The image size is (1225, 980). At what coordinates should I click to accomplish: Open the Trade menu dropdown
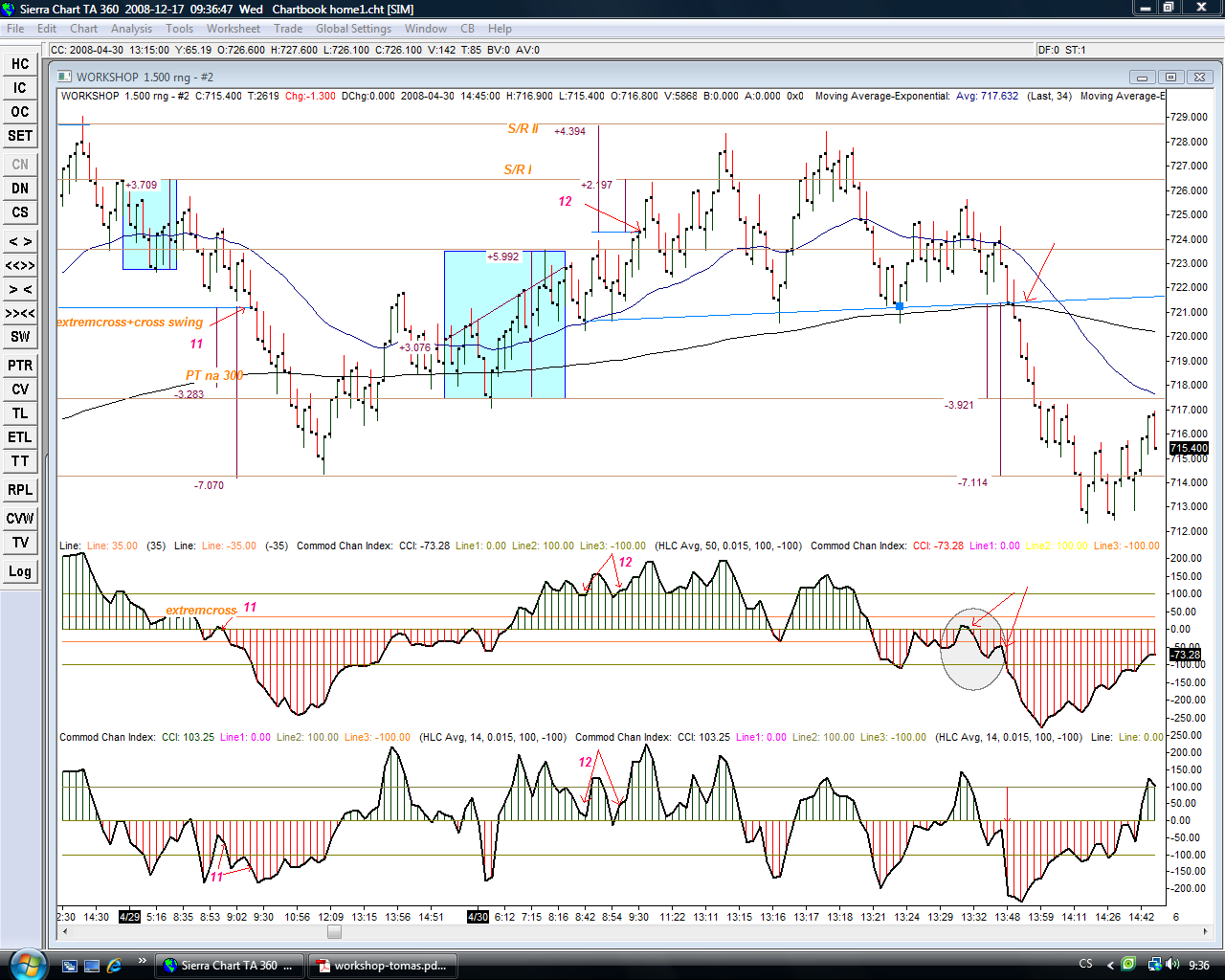point(288,29)
